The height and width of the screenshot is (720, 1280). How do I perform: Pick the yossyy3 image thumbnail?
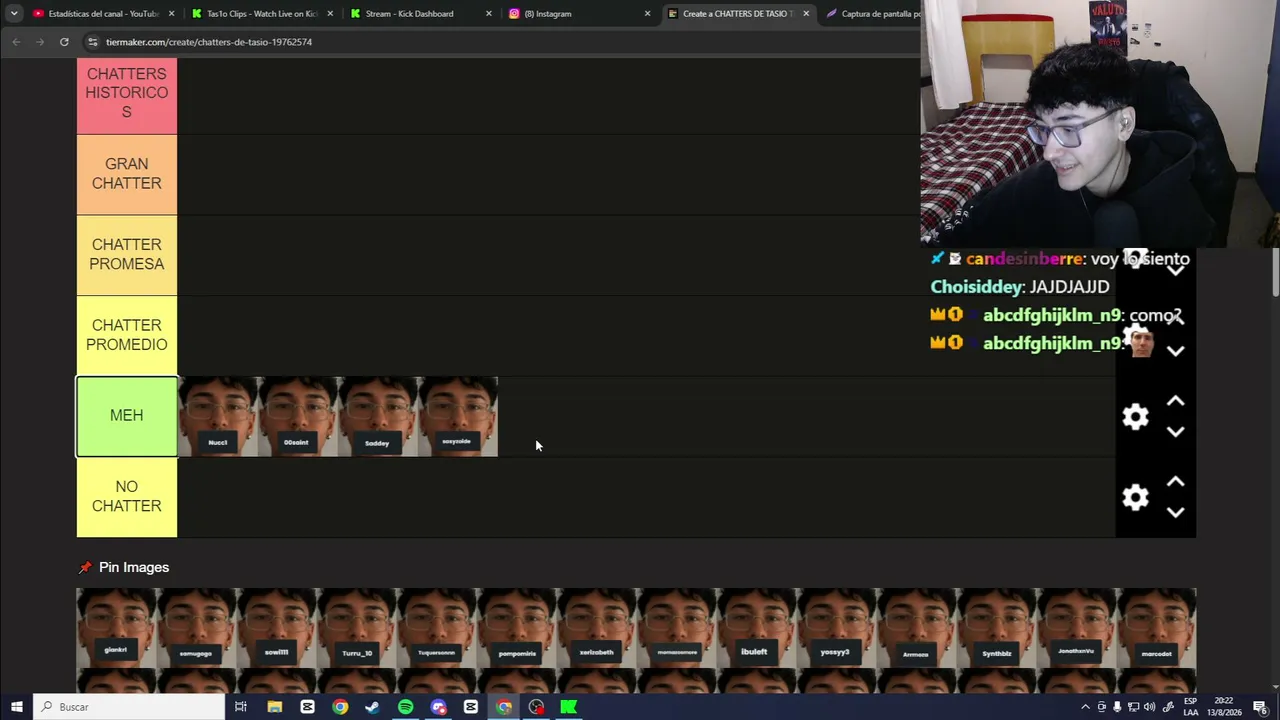click(x=836, y=628)
